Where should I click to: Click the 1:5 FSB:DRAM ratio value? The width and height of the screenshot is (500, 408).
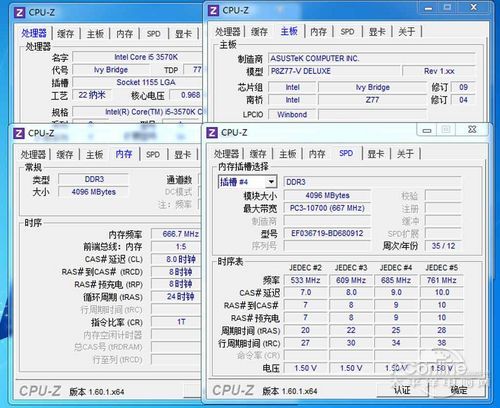[x=176, y=247]
